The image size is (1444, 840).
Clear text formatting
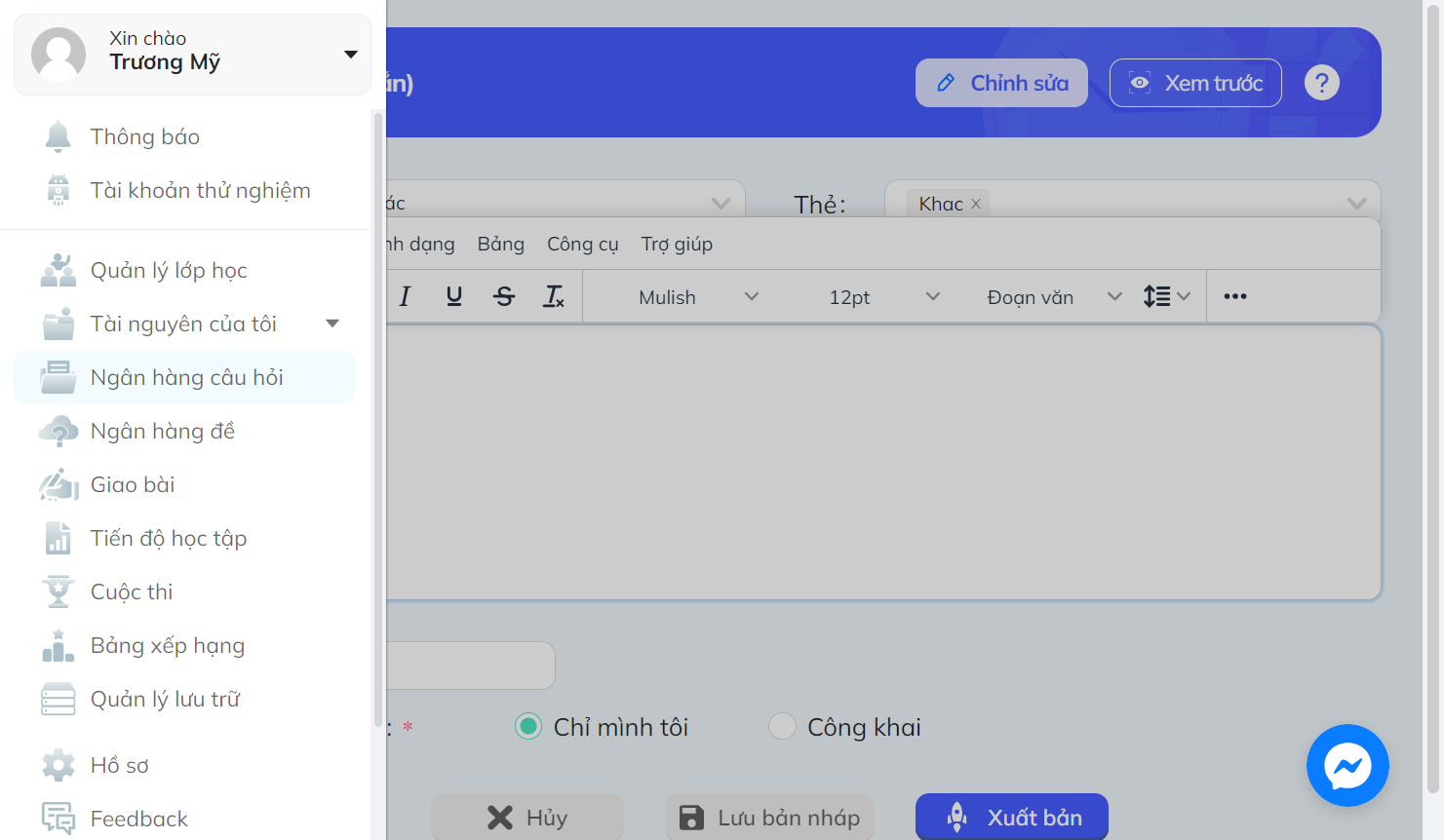tap(554, 296)
